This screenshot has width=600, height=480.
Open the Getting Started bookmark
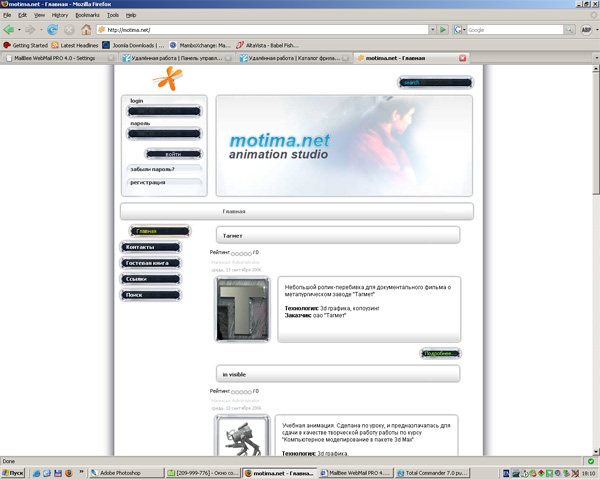point(26,45)
